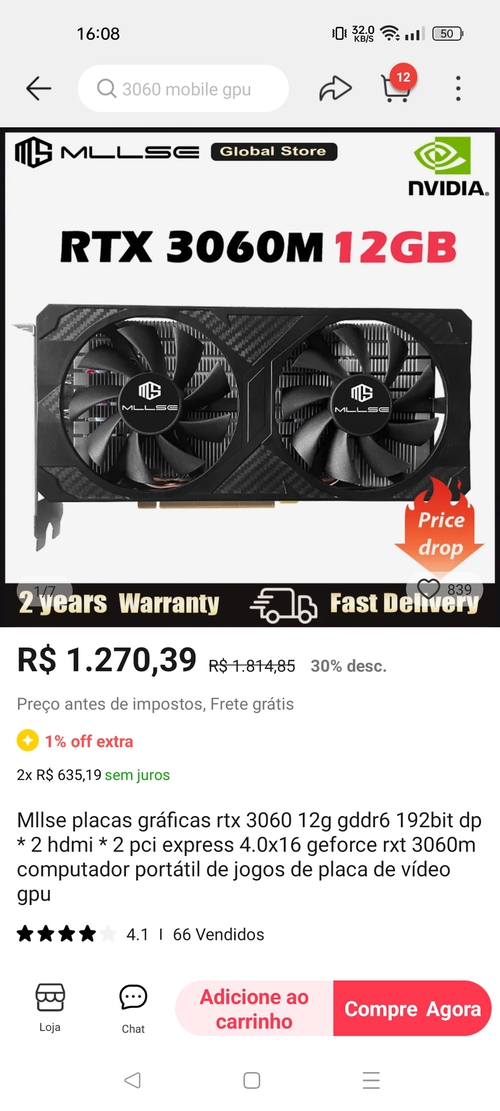The height and width of the screenshot is (1111, 500).
Task: Tap the search field showing 3060 mobile gpu
Action: [x=183, y=89]
